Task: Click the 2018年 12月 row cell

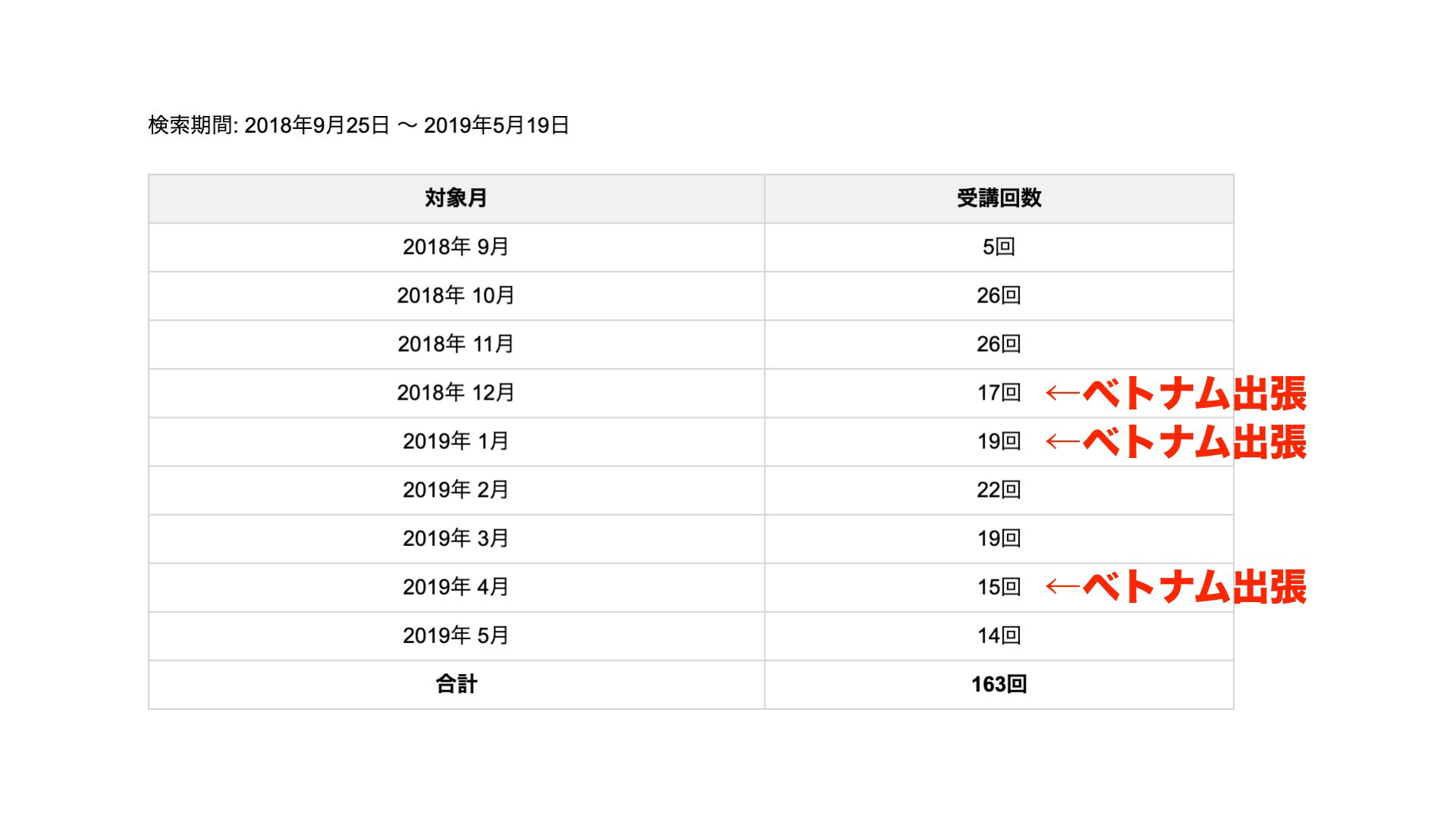Action: point(457,393)
